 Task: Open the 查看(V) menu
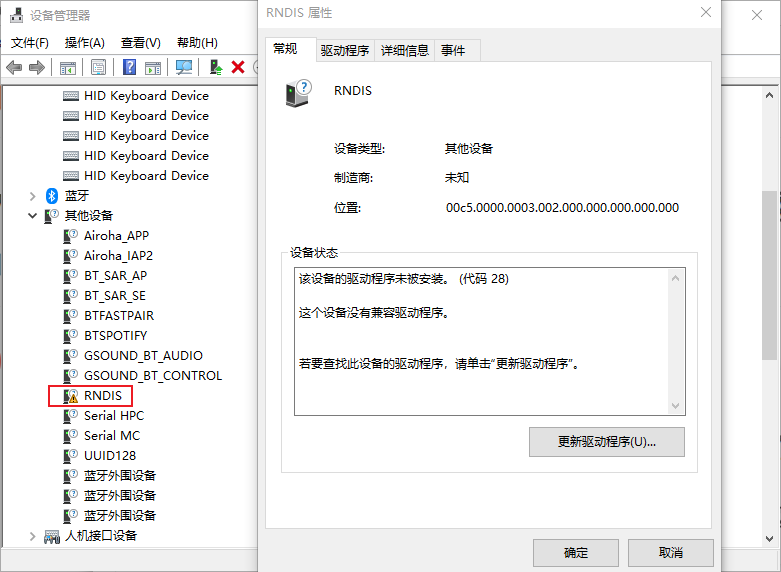[140, 43]
